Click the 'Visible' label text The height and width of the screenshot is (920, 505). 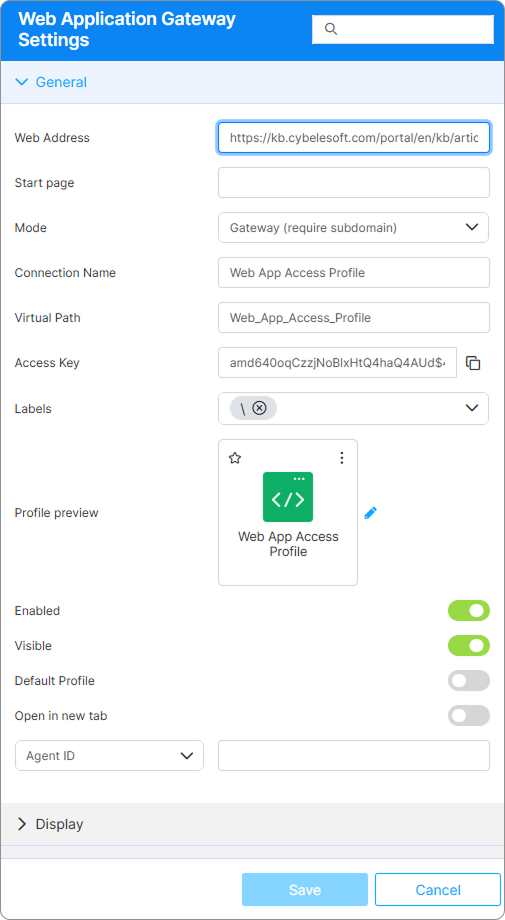click(x=33, y=645)
